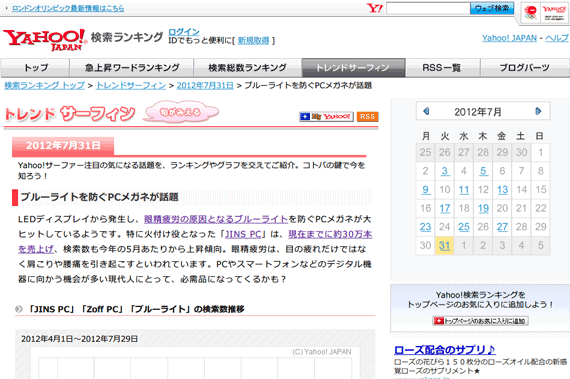This screenshot has height=379, width=570.
Task: Click the (C) Yahoo! JAPAN chart label
Action: [x=322, y=352]
